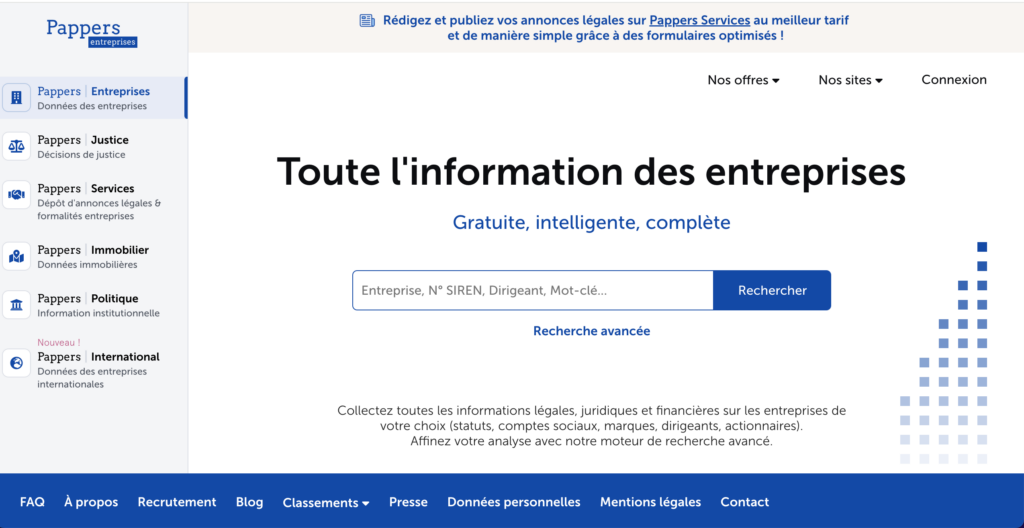
Task: Click the Connexion link
Action: (x=954, y=80)
